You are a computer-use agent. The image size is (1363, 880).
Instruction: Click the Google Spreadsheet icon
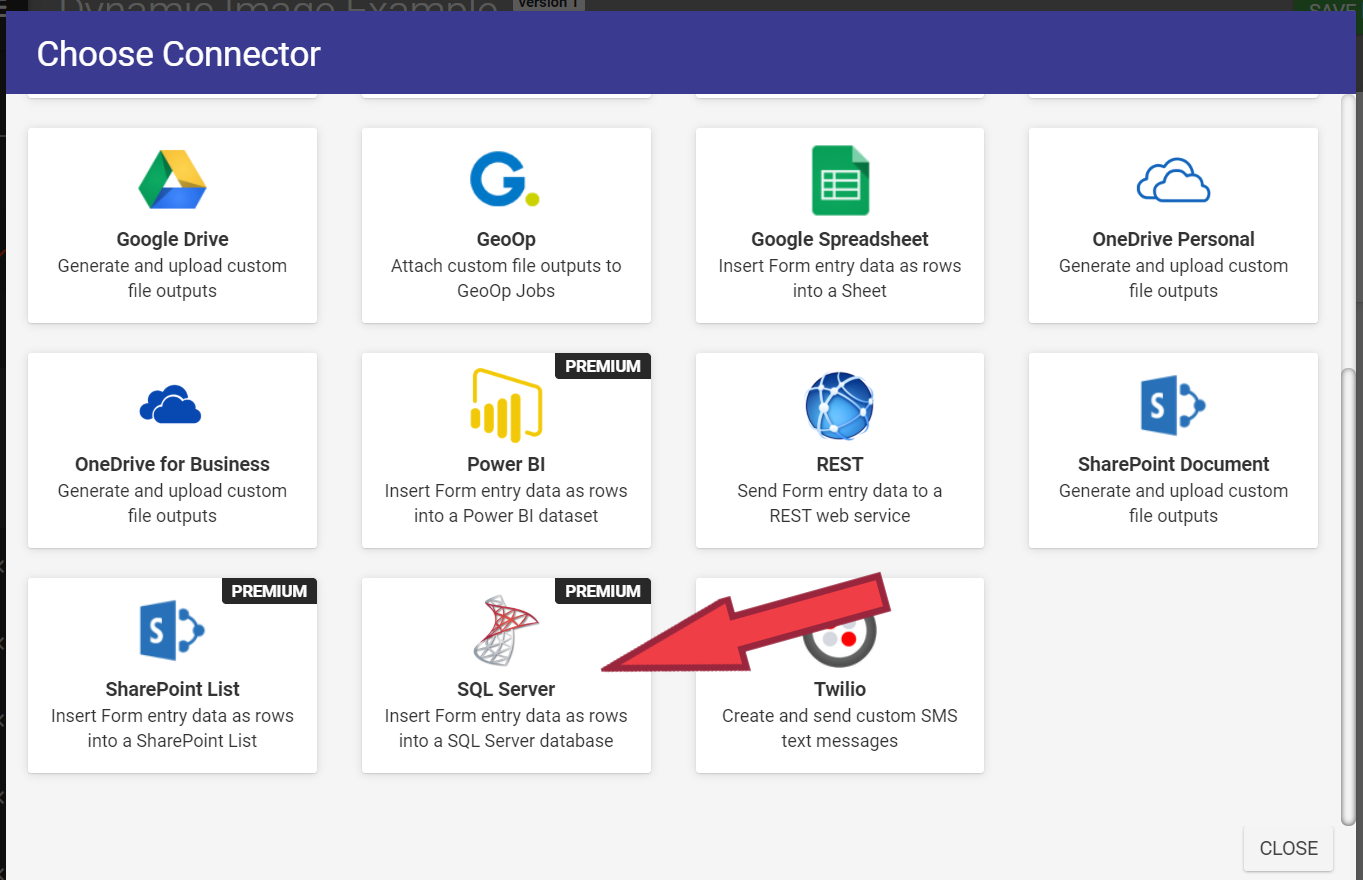840,180
